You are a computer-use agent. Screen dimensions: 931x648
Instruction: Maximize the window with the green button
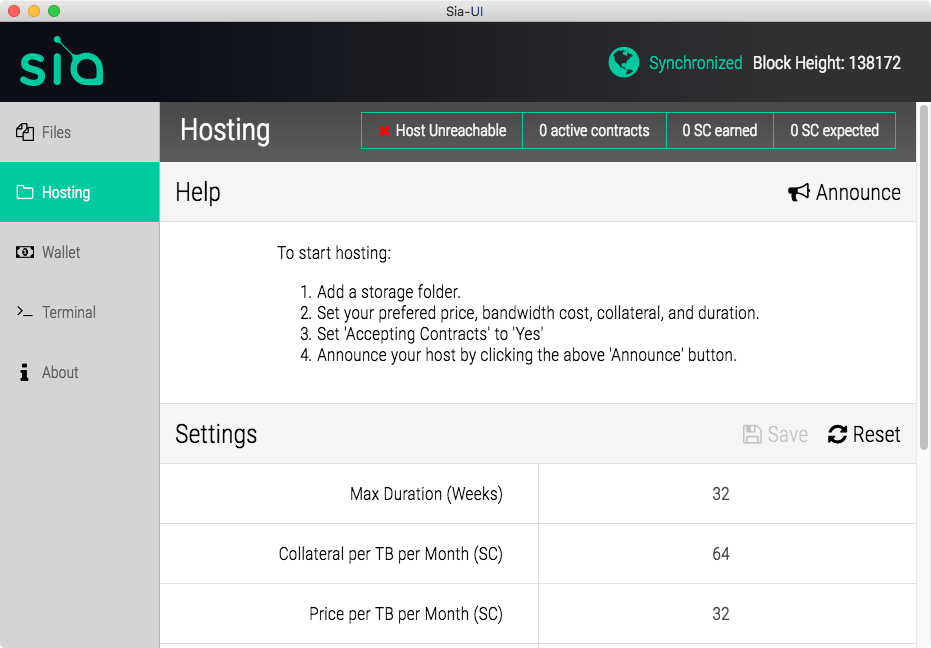click(x=54, y=11)
